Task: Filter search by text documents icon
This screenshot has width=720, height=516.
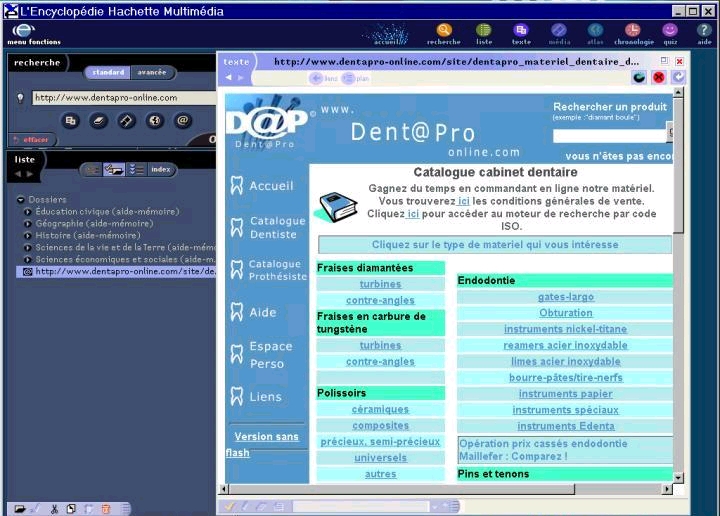Action: [70, 121]
